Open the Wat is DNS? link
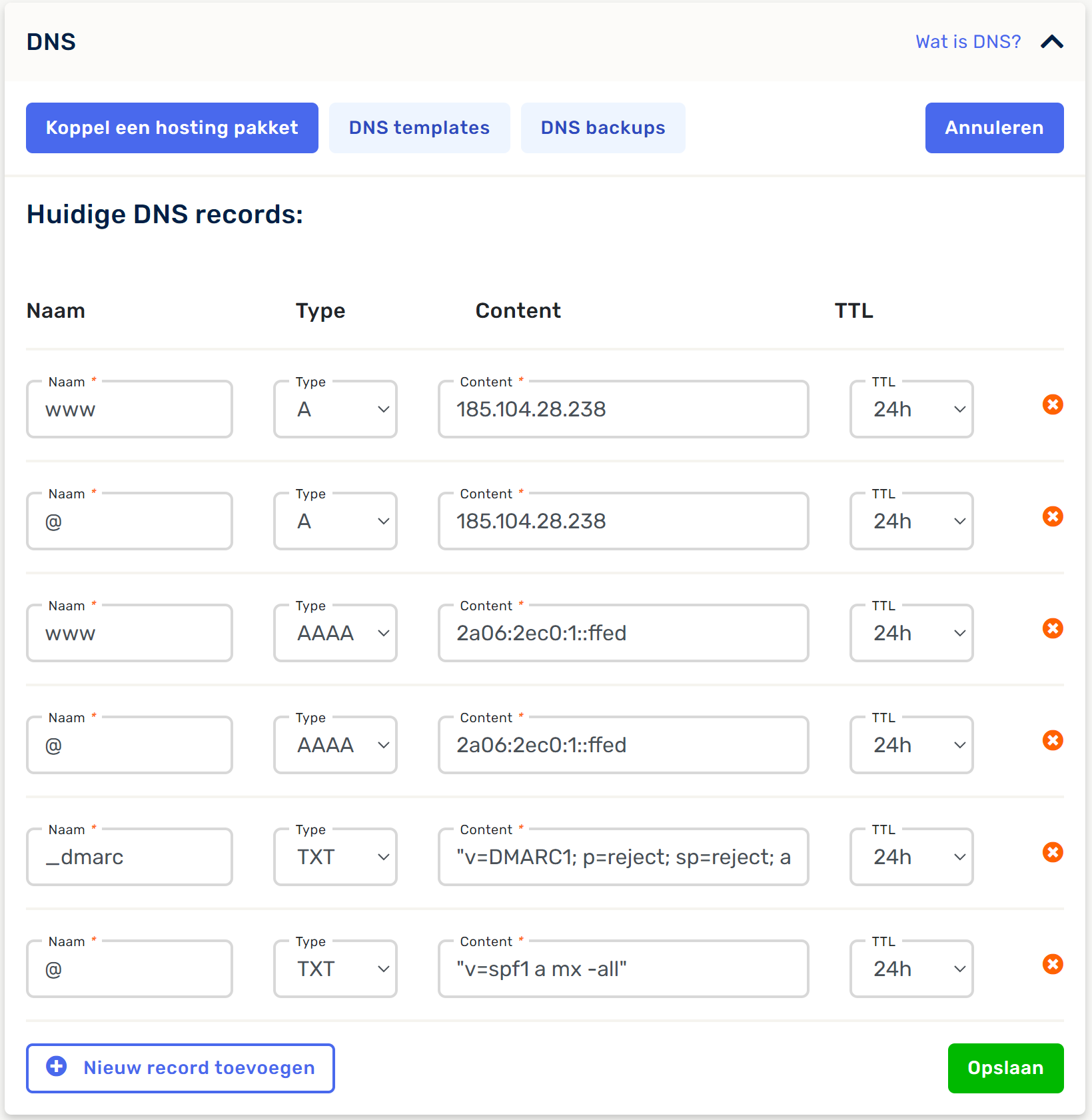Image resolution: width=1092 pixels, height=1120 pixels. (967, 42)
